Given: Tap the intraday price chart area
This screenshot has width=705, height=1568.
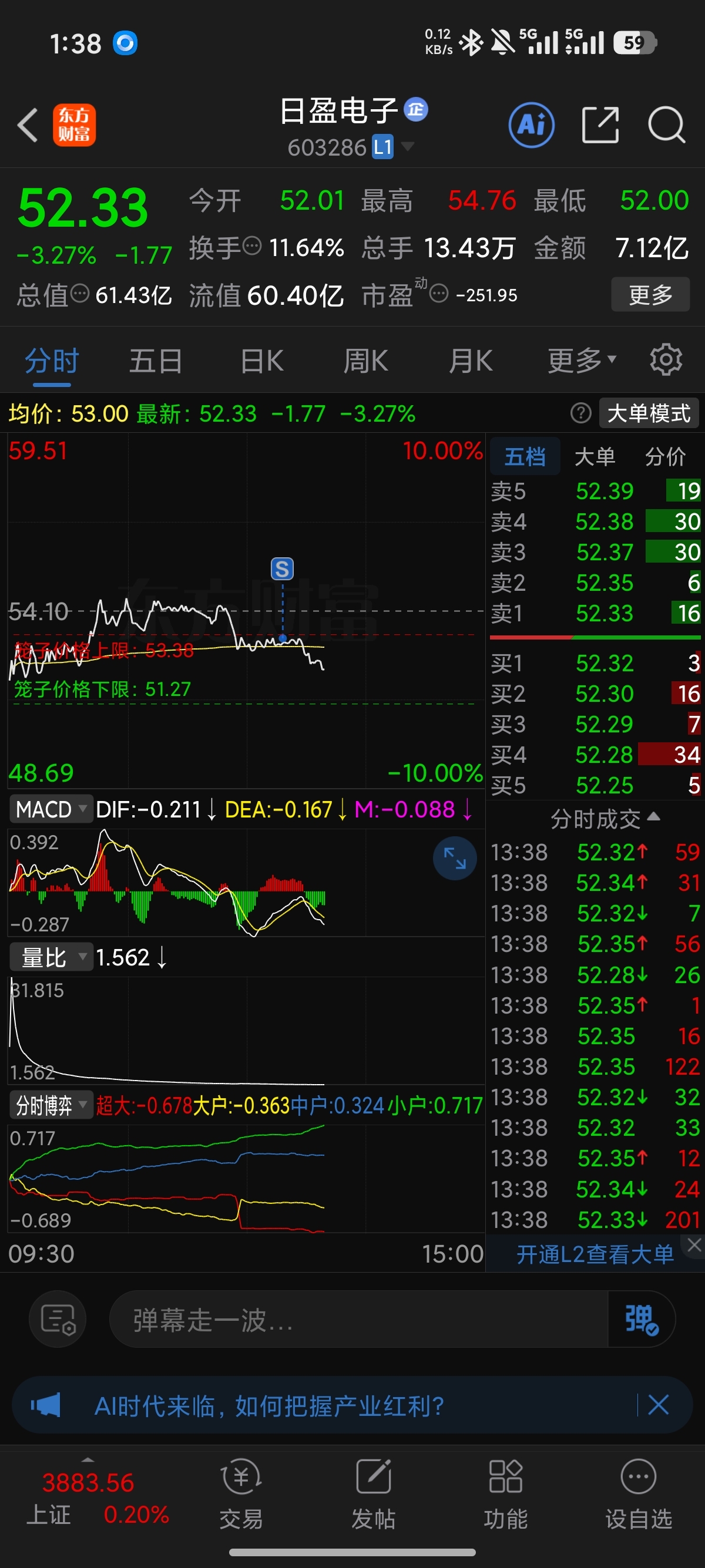Looking at the screenshot, I should click(x=246, y=611).
